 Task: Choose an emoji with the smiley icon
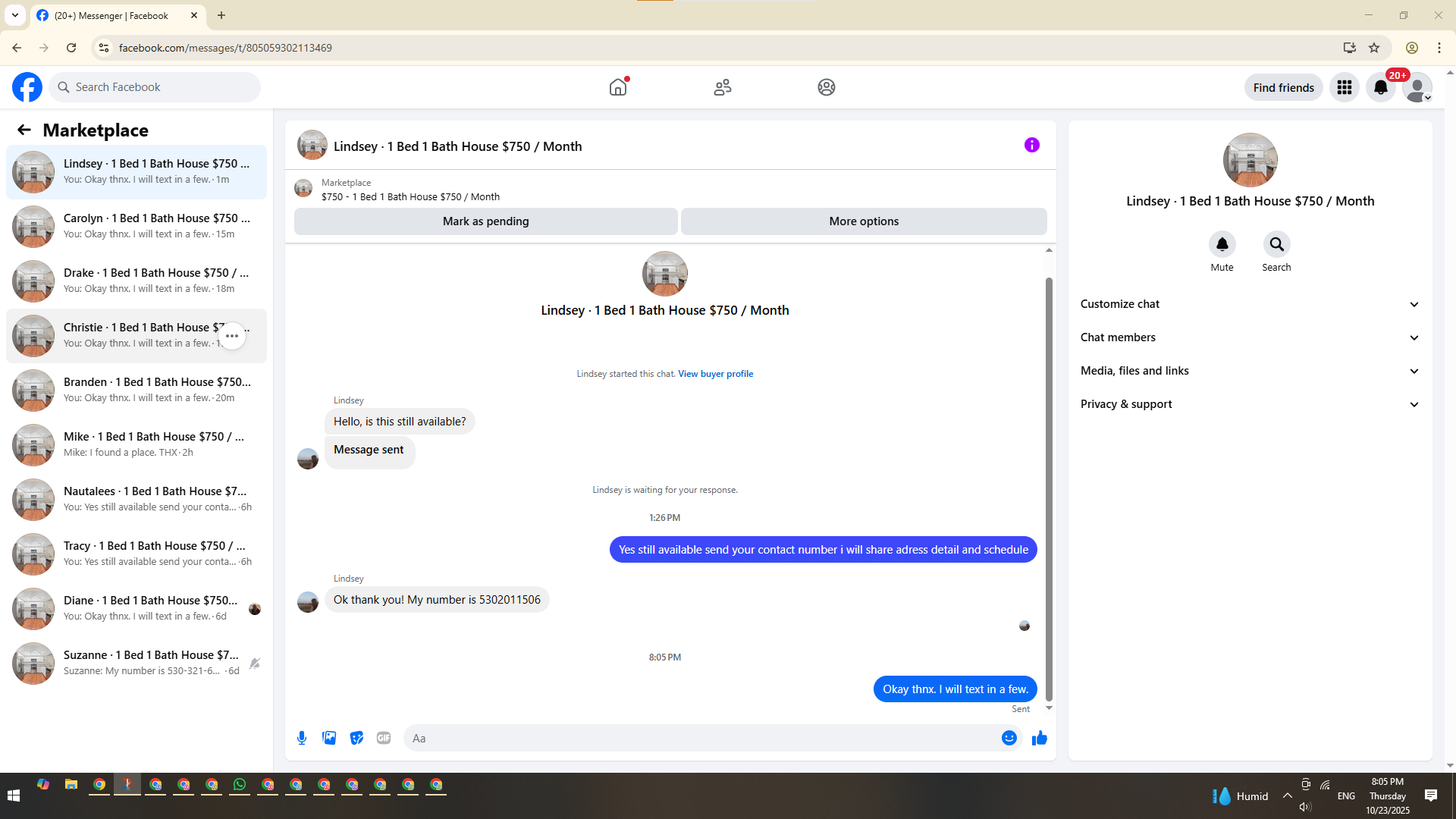tap(1009, 738)
